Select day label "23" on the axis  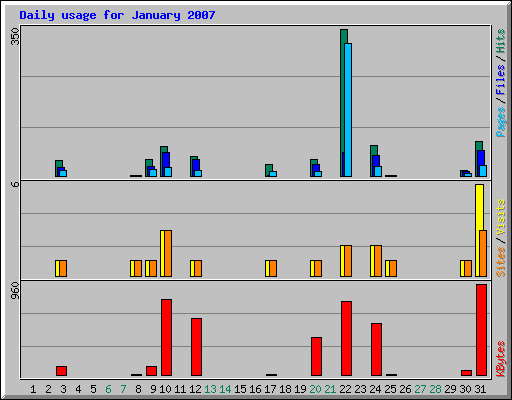[360, 389]
